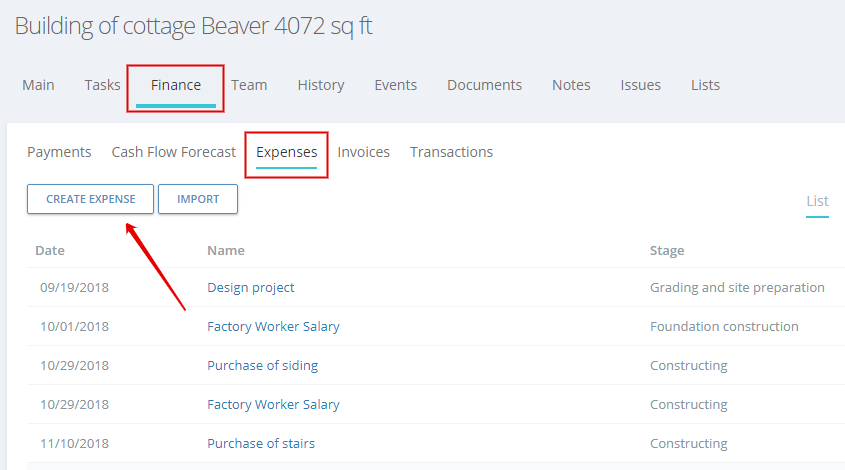Open the Documents tab
Screen dimensions: 845x470
[x=484, y=85]
